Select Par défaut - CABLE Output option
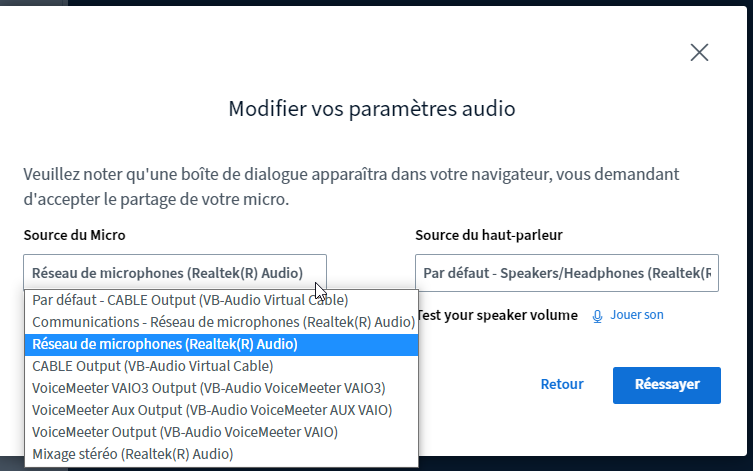 221,300
